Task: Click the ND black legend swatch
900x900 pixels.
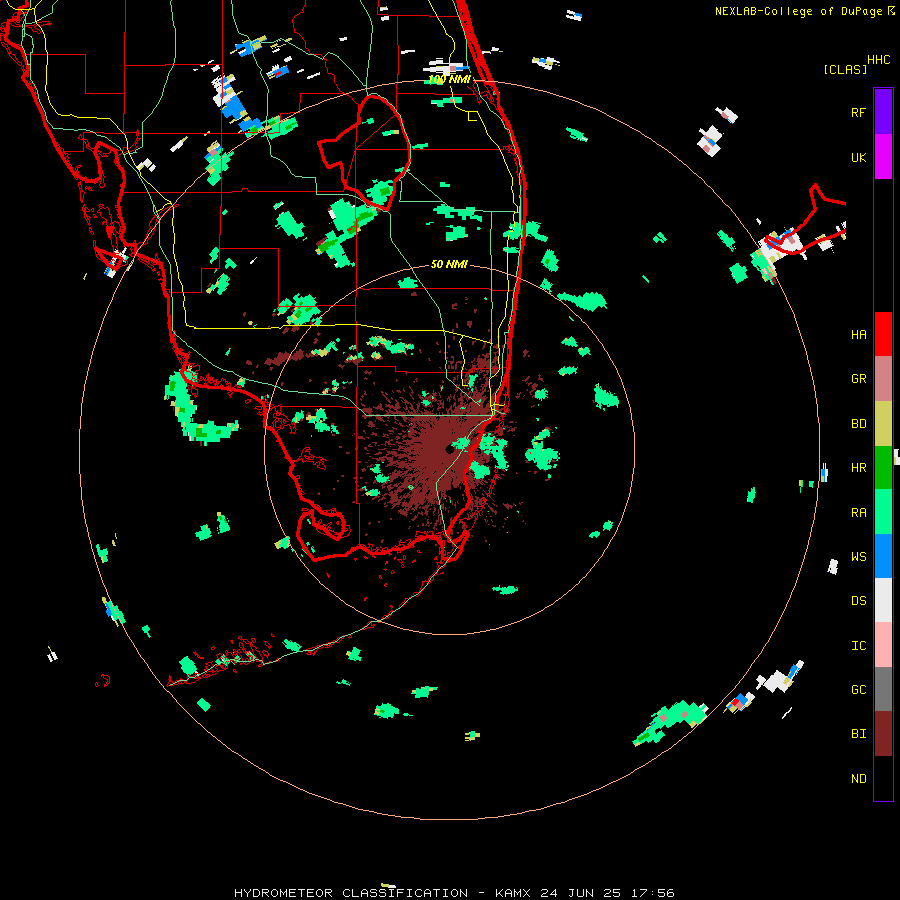Action: [x=883, y=778]
